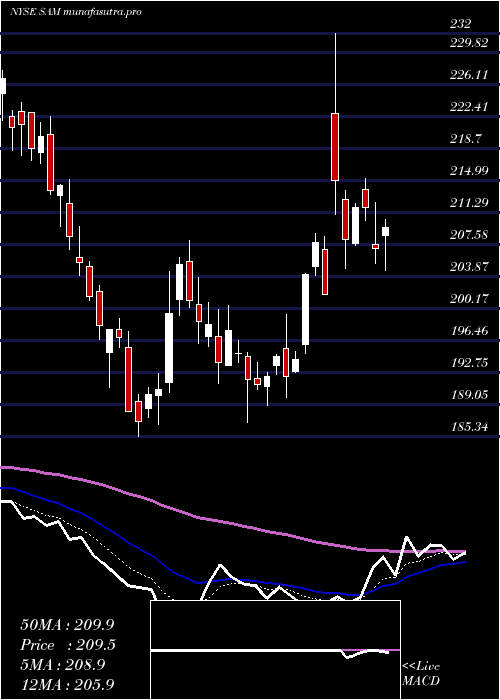Click the Price : 209.5 readout
Screen dimensions: 500x700
click(x=68, y=645)
